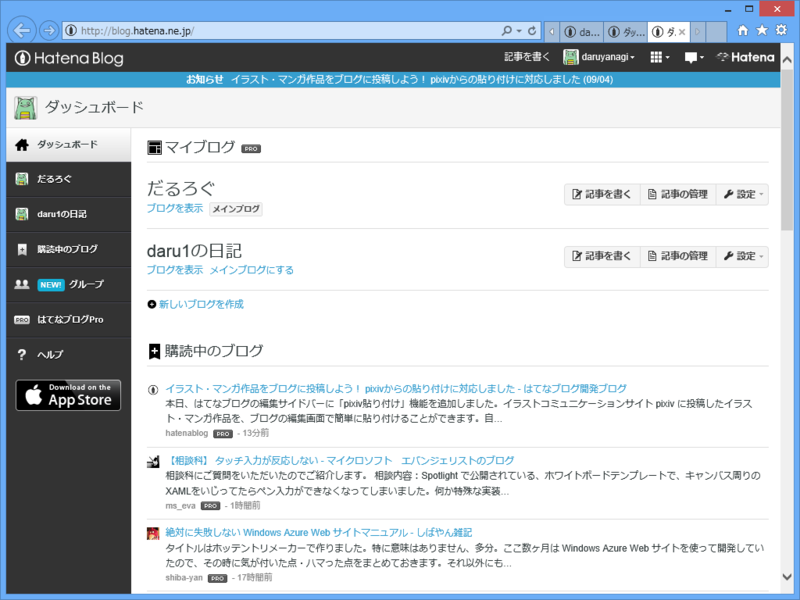Open はてなブログPro from the sidebar
This screenshot has width=800, height=600.
coord(68,320)
